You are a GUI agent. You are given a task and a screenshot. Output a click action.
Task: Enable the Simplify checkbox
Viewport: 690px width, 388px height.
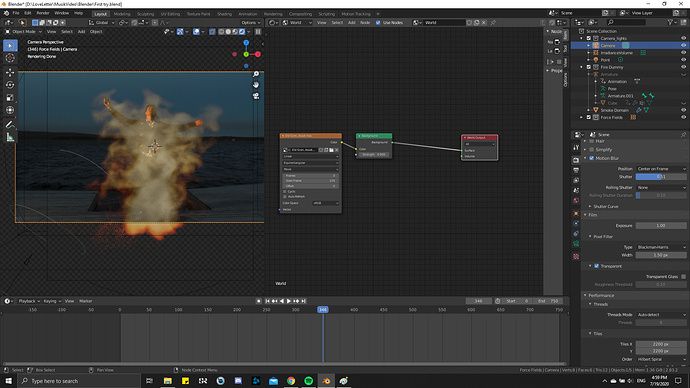point(591,150)
